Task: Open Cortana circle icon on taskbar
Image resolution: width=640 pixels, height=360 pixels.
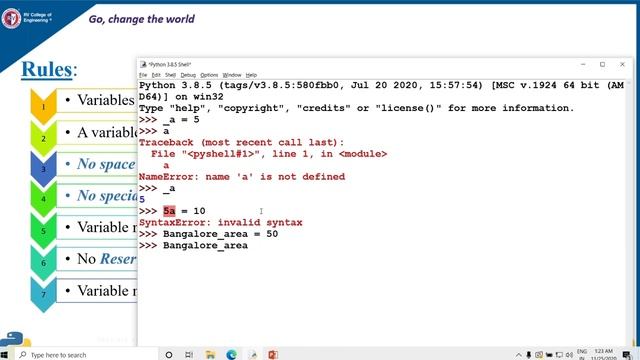Action: coord(169,355)
